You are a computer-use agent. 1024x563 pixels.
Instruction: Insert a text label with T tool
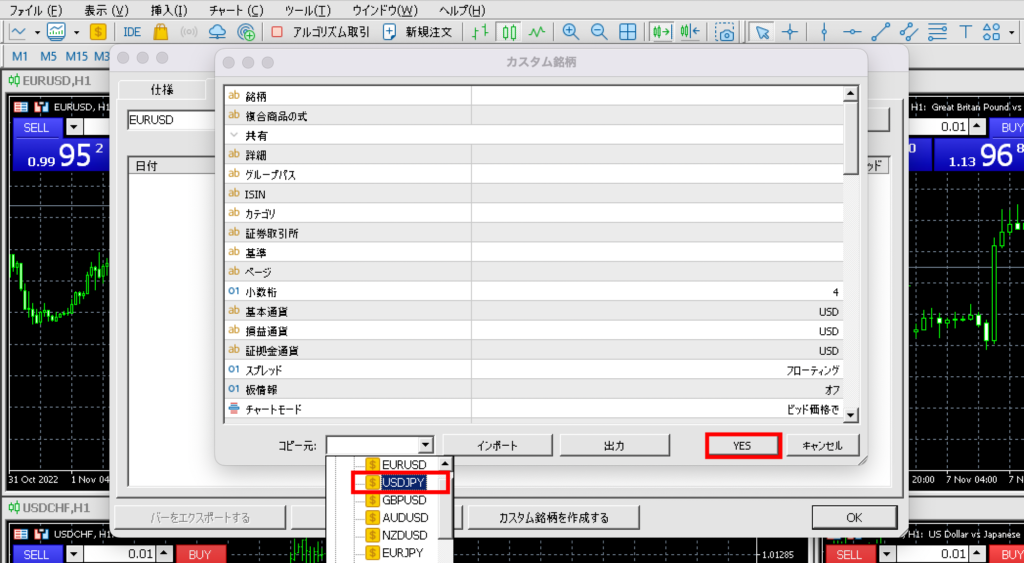pos(965,31)
